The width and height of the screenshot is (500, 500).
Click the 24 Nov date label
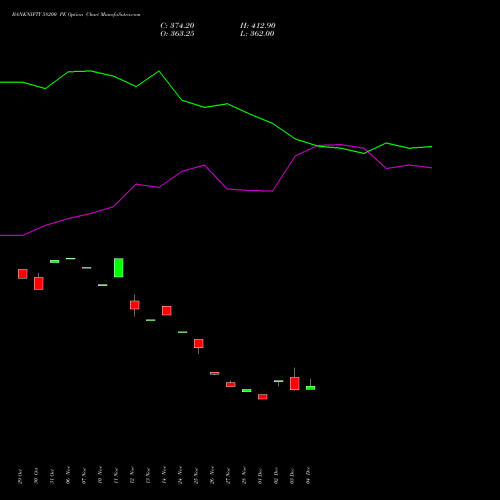180,475
